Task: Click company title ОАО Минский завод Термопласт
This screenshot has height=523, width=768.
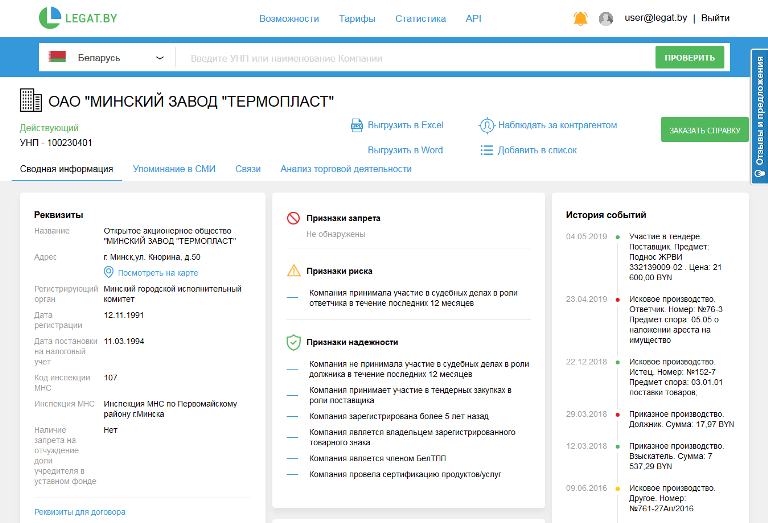Action: [x=191, y=101]
